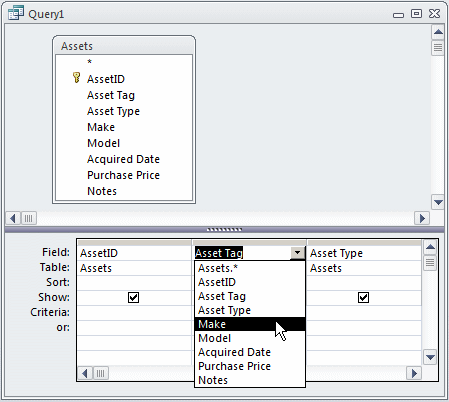Close the Query1 window

[x=434, y=14]
